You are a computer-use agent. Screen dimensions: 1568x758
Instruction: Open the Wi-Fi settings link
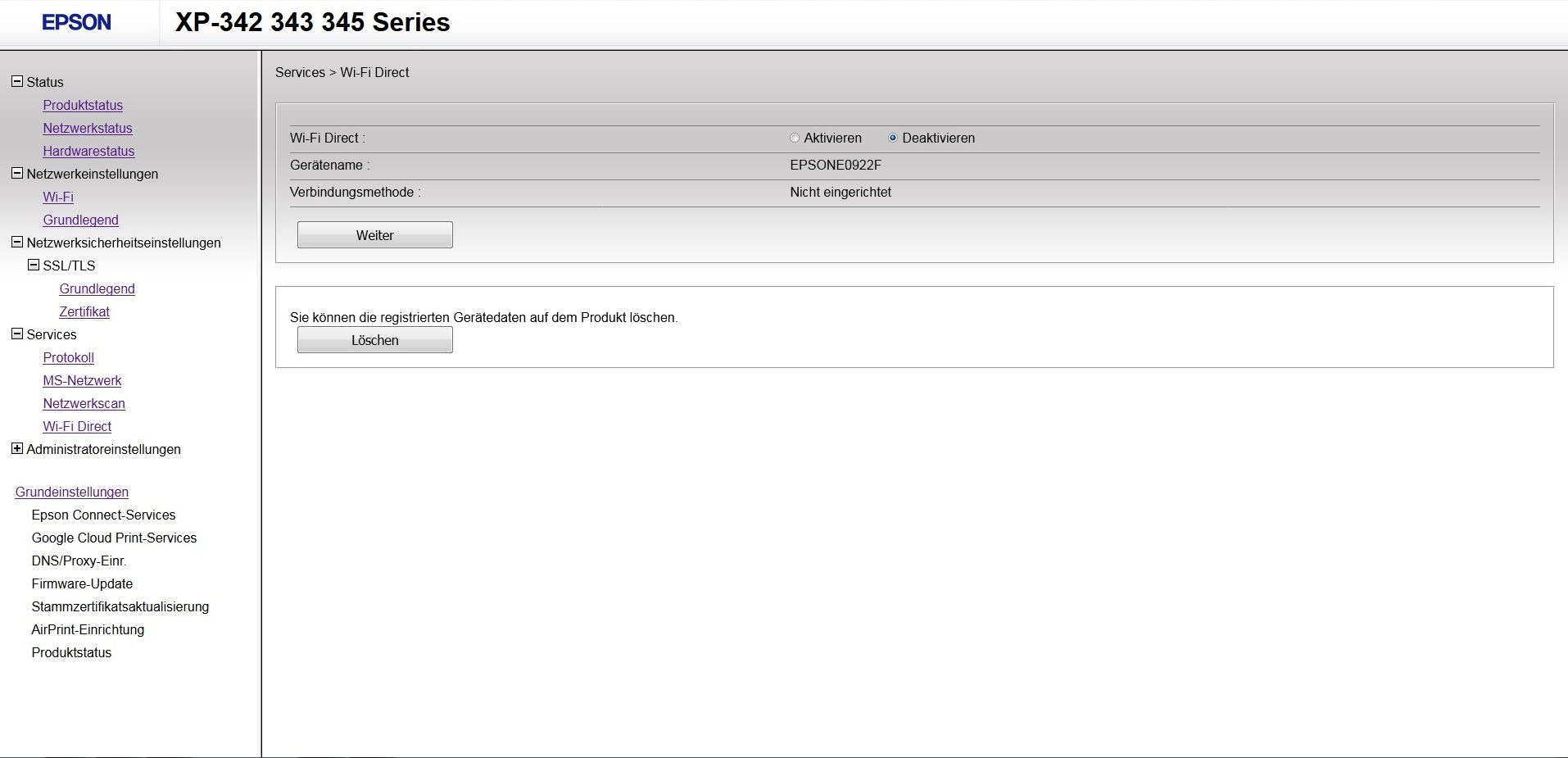point(58,197)
